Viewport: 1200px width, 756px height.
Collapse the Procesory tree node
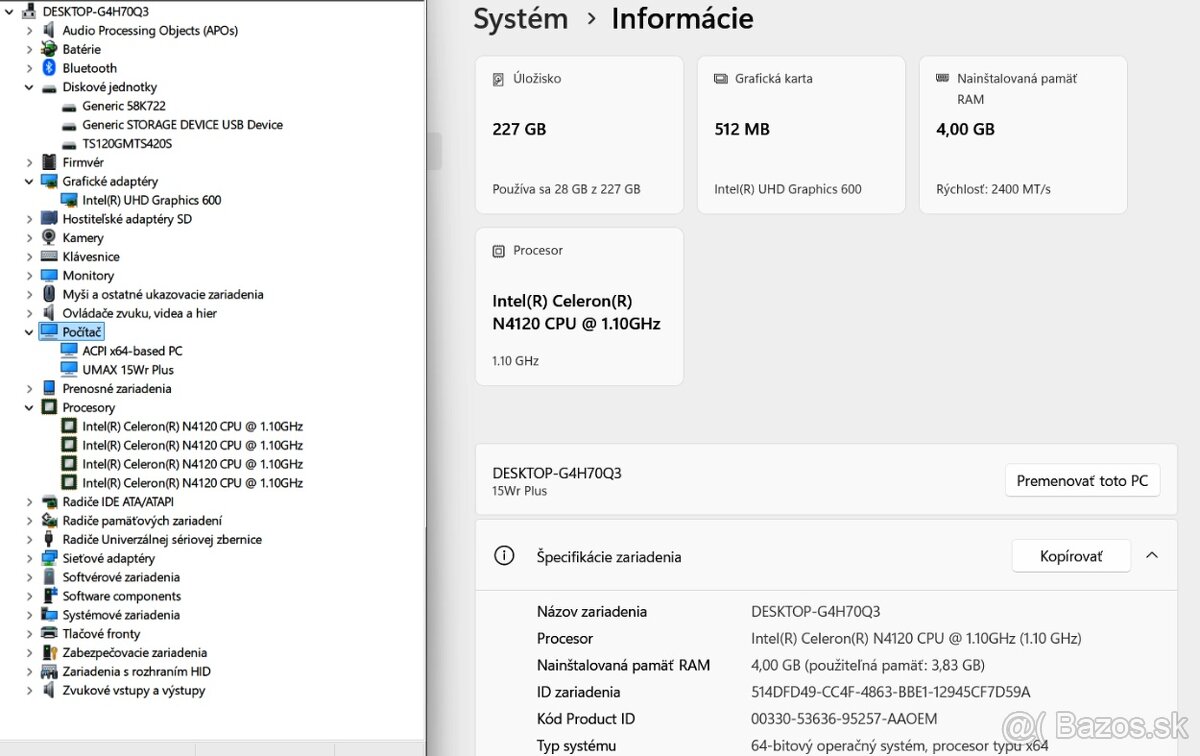(29, 407)
